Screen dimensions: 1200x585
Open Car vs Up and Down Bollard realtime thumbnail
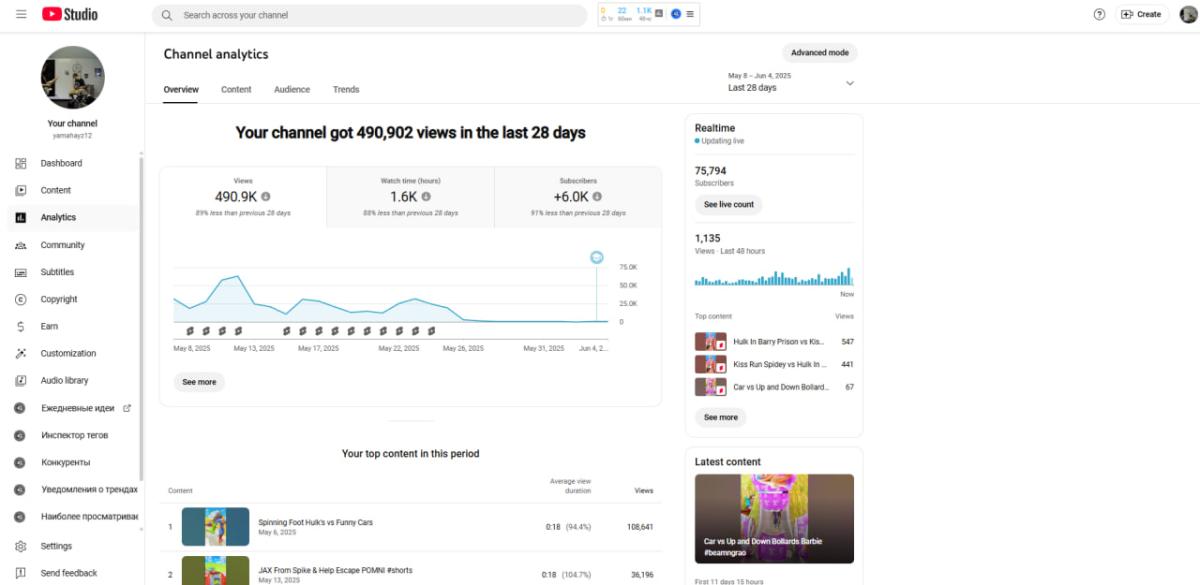coord(711,387)
